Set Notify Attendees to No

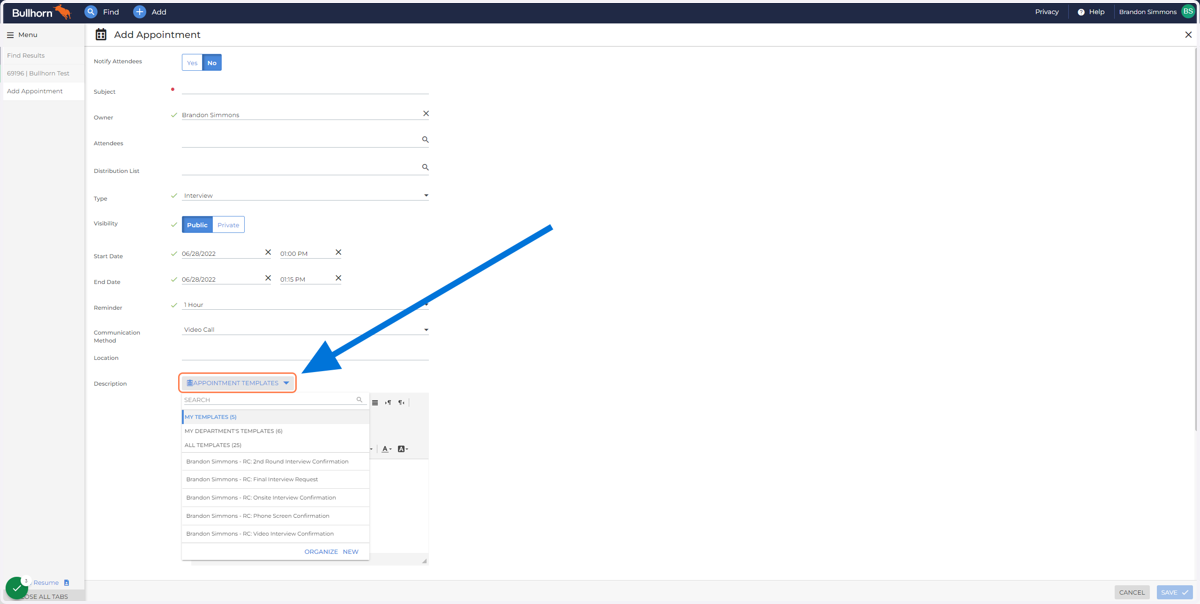coord(212,62)
